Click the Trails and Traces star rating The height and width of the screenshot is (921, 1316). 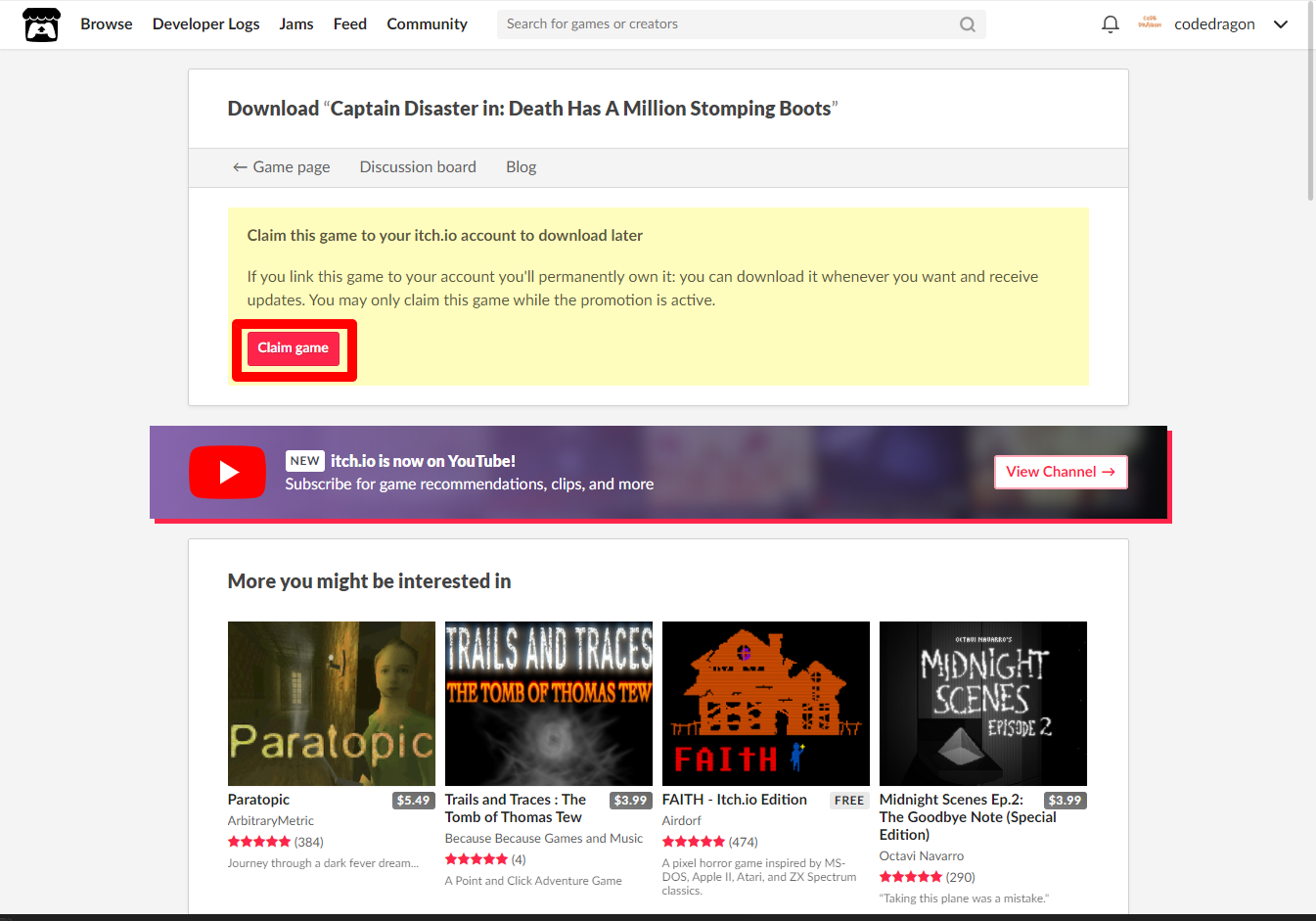476,859
